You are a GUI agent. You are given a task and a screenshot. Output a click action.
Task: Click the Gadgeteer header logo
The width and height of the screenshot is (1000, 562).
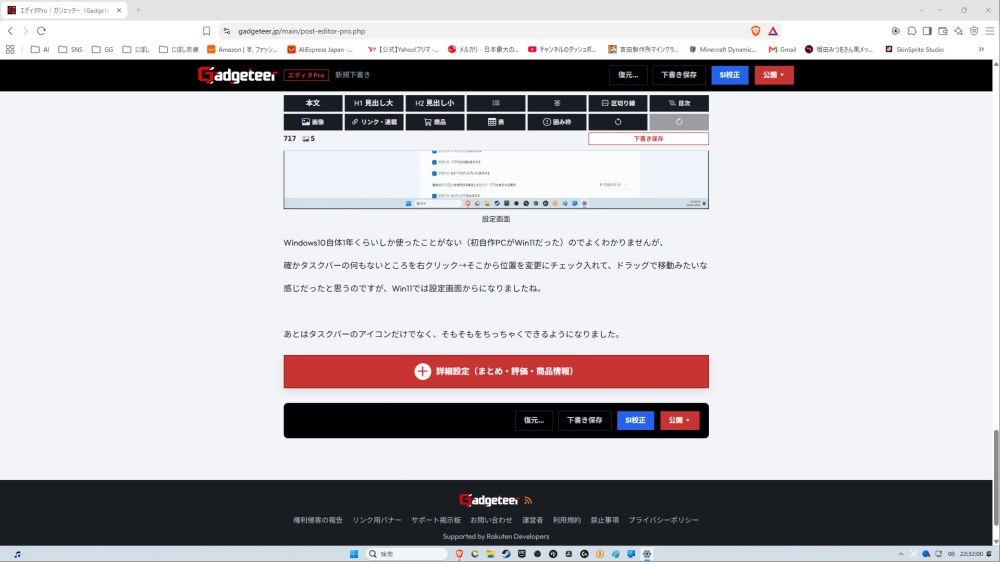(237, 75)
